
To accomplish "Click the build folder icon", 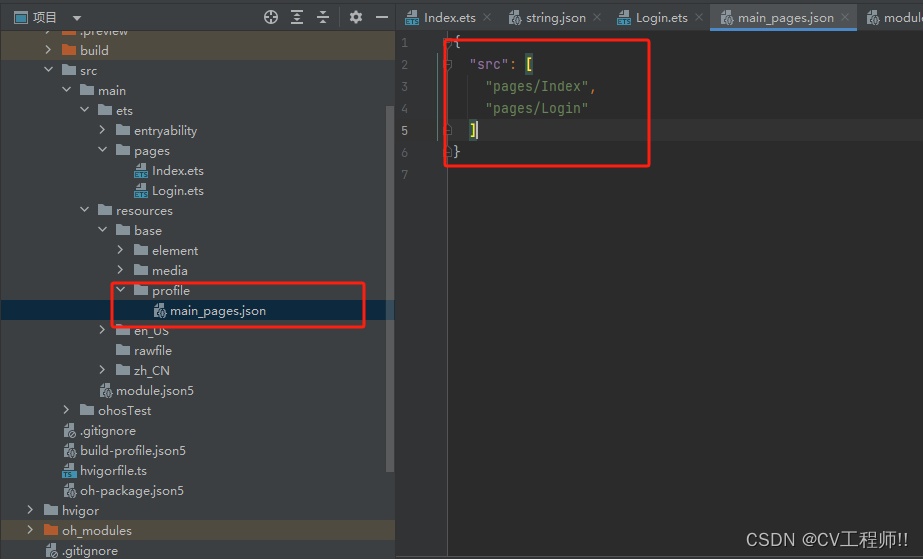I will click(x=69, y=50).
